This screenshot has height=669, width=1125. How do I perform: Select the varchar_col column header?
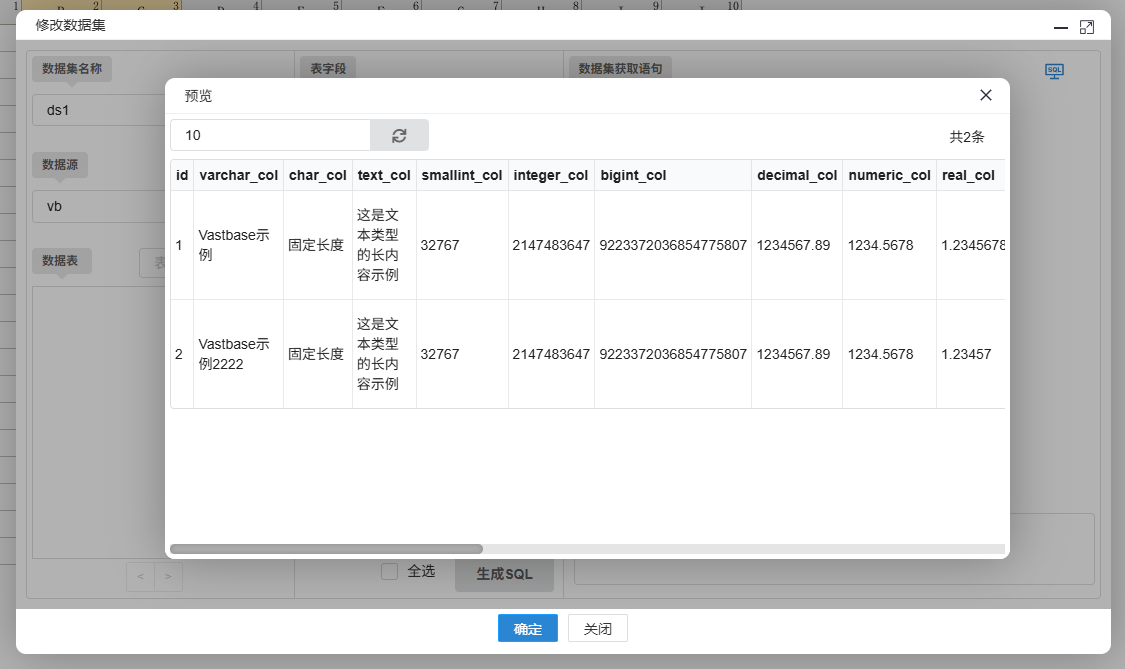point(238,175)
